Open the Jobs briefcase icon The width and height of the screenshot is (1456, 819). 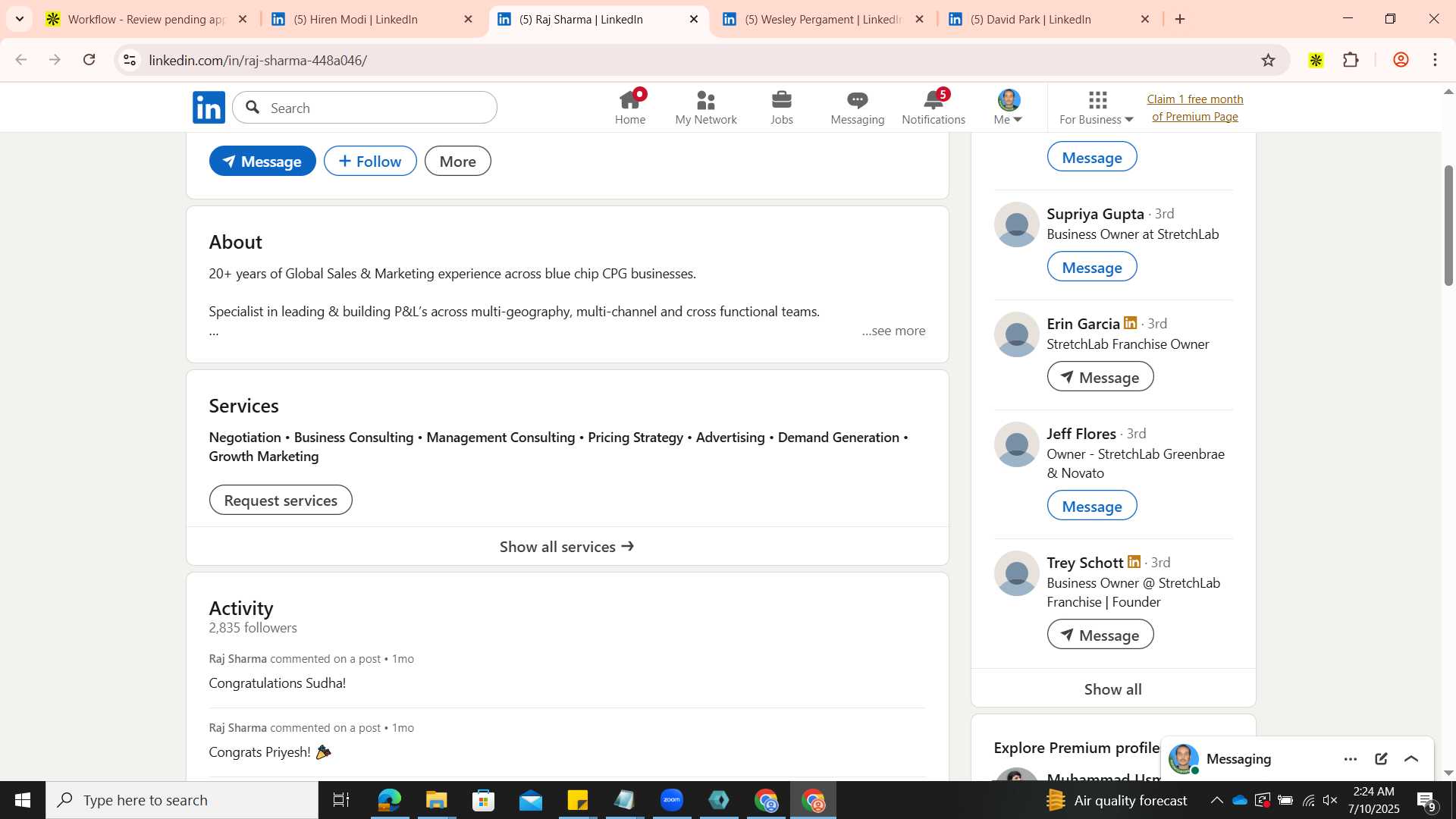781,108
